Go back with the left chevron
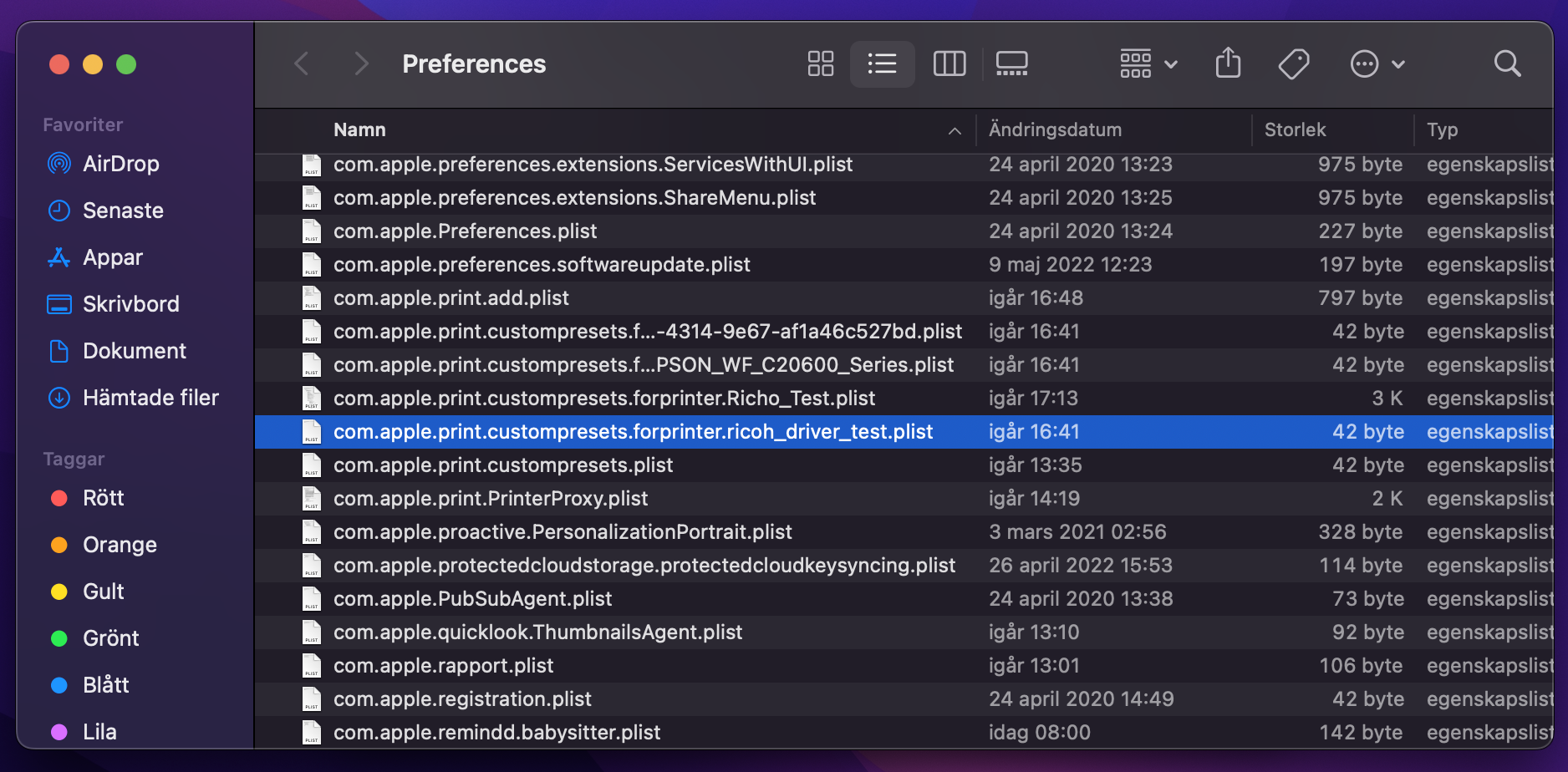 point(303,63)
